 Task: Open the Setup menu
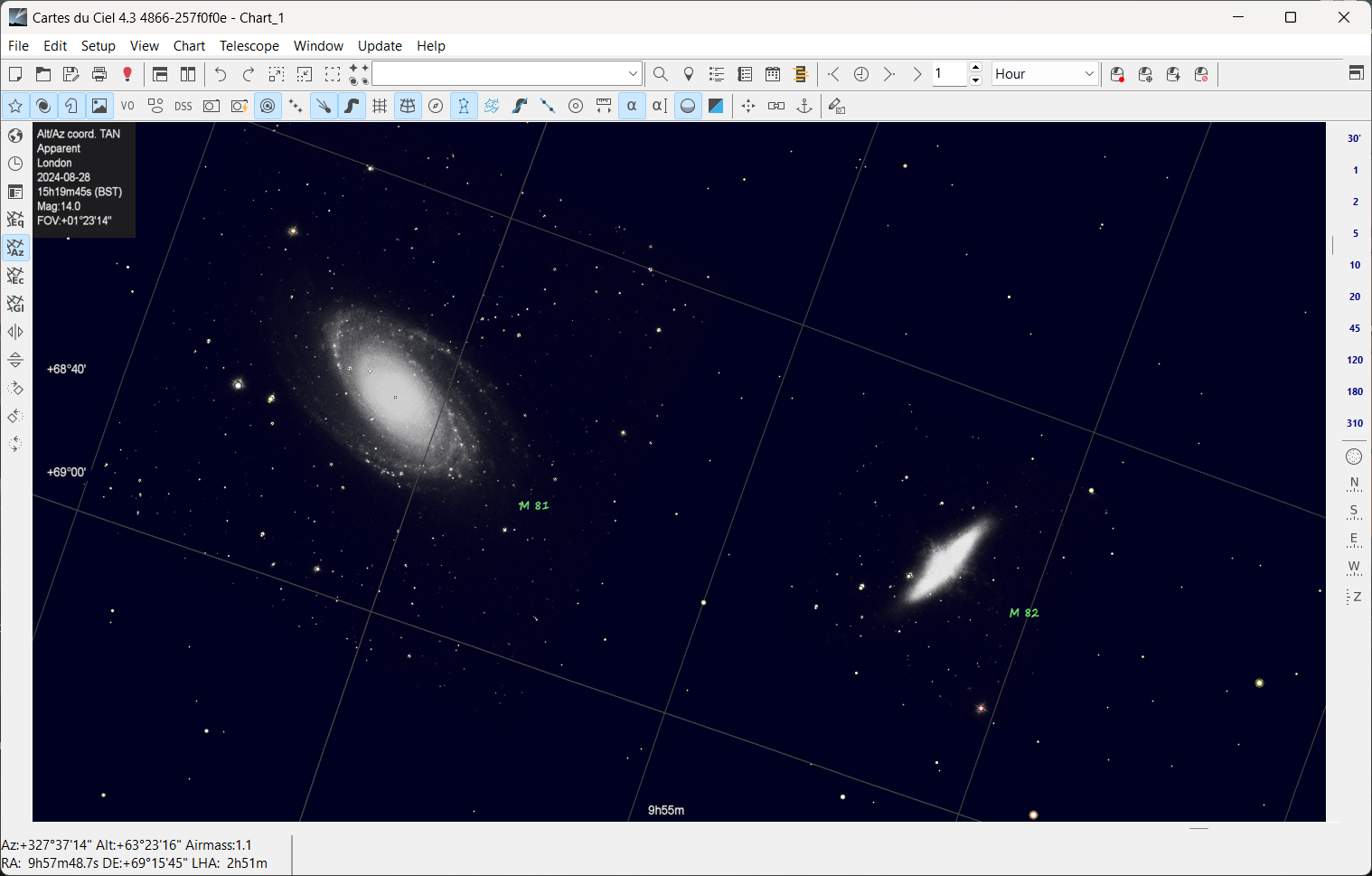coord(98,45)
